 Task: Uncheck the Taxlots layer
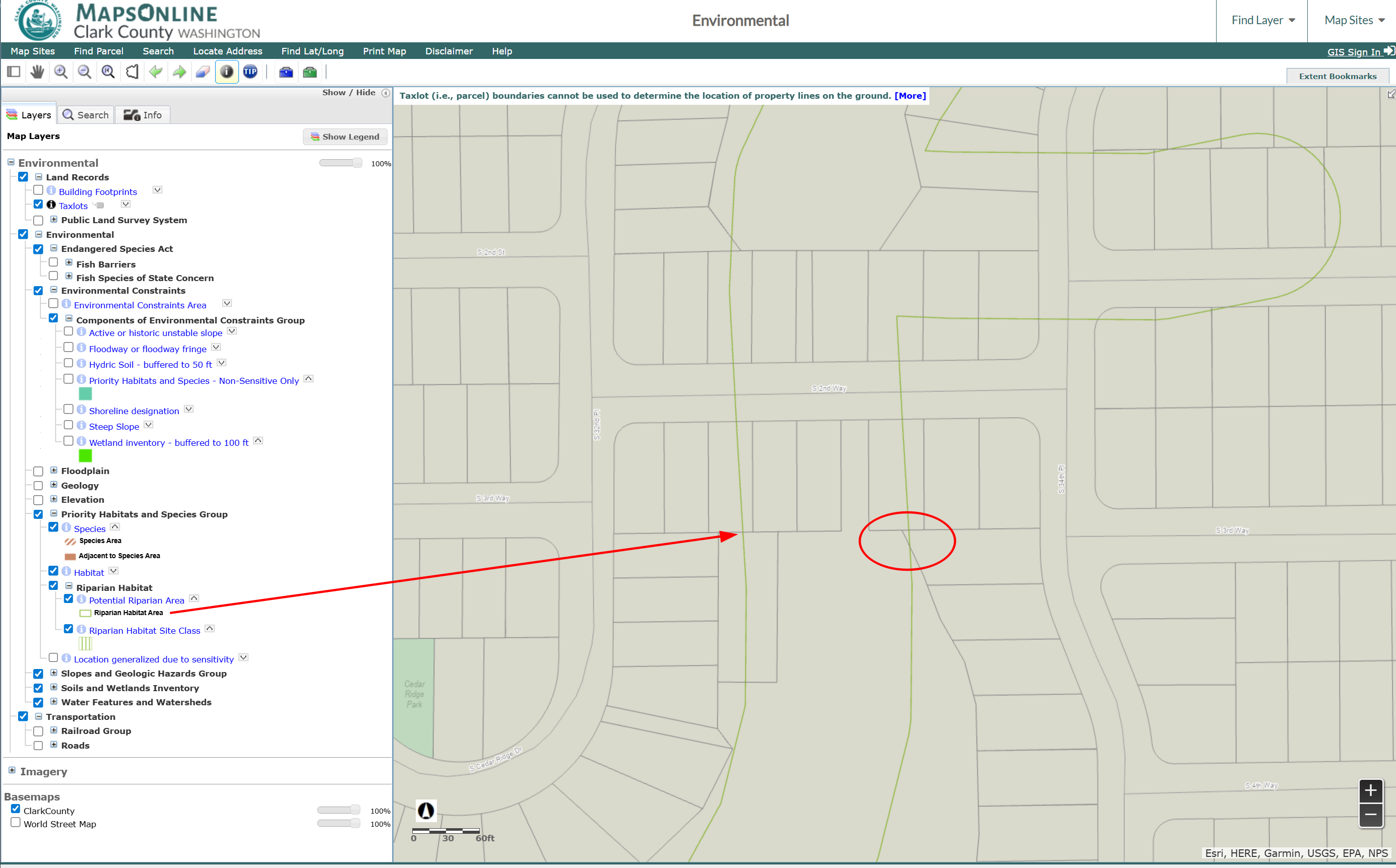tap(38, 205)
